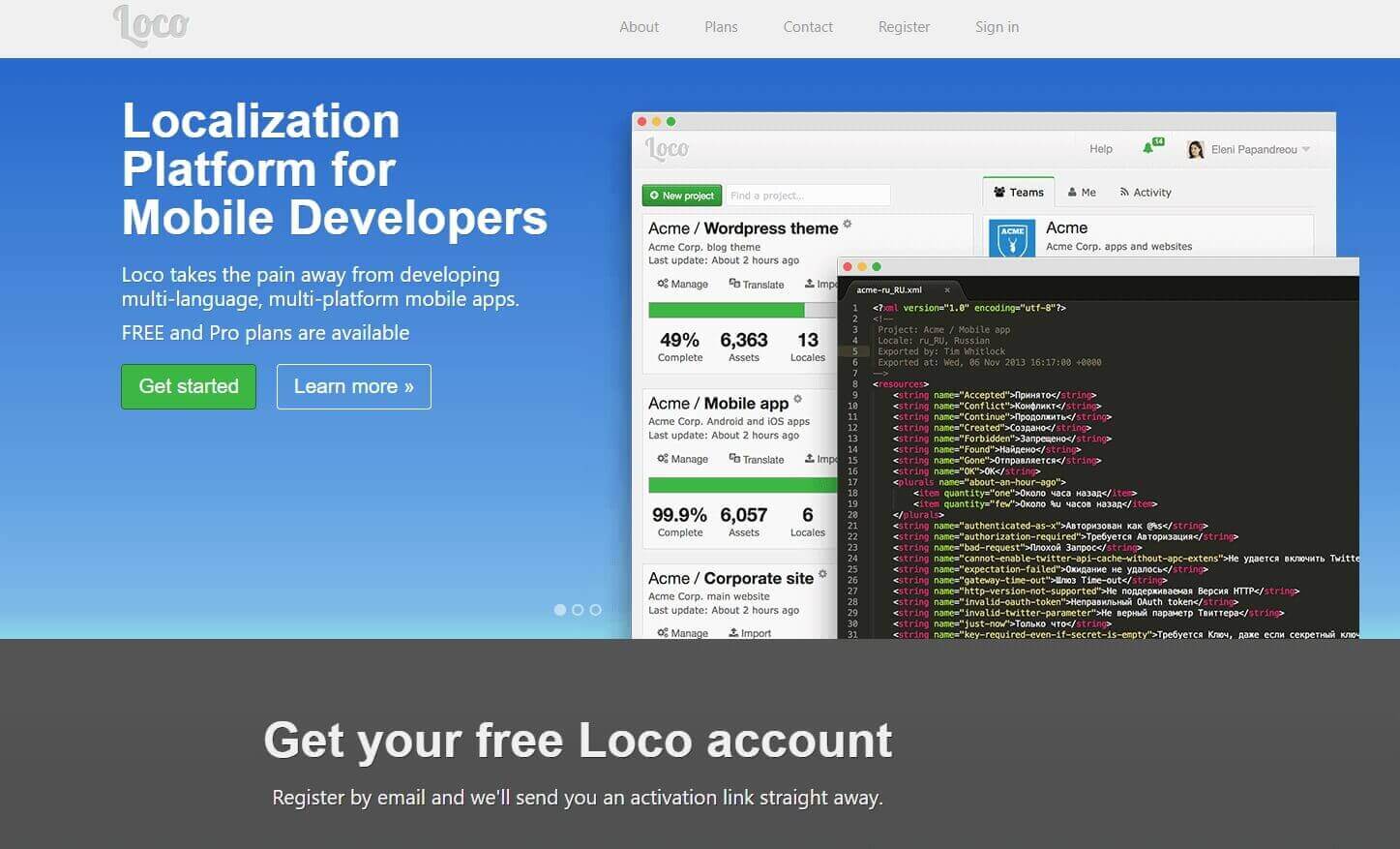The image size is (1400, 849).
Task: Close the acme-ru_RU.xml tab with its x
Action: (x=947, y=289)
